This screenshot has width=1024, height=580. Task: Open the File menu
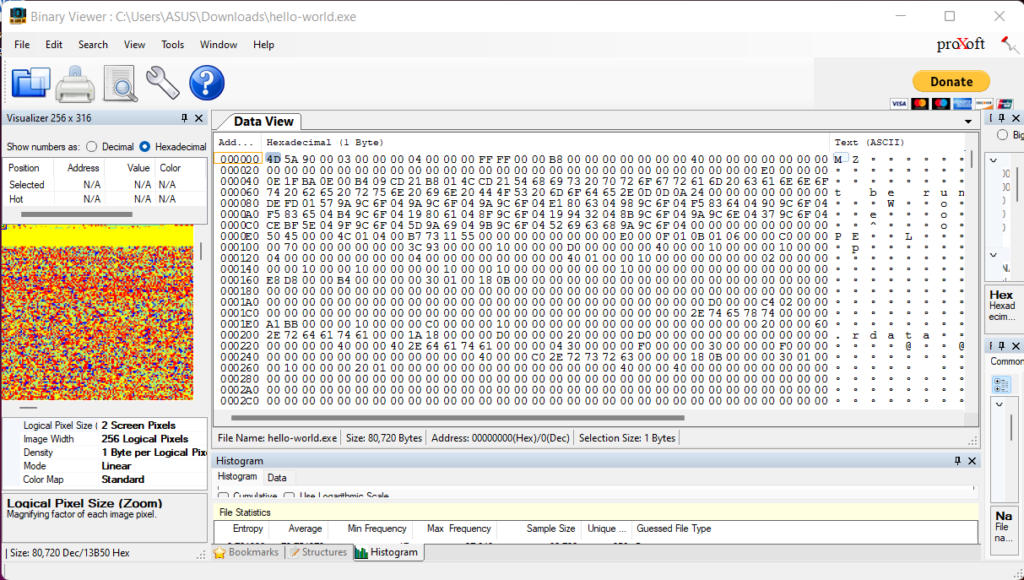click(22, 44)
